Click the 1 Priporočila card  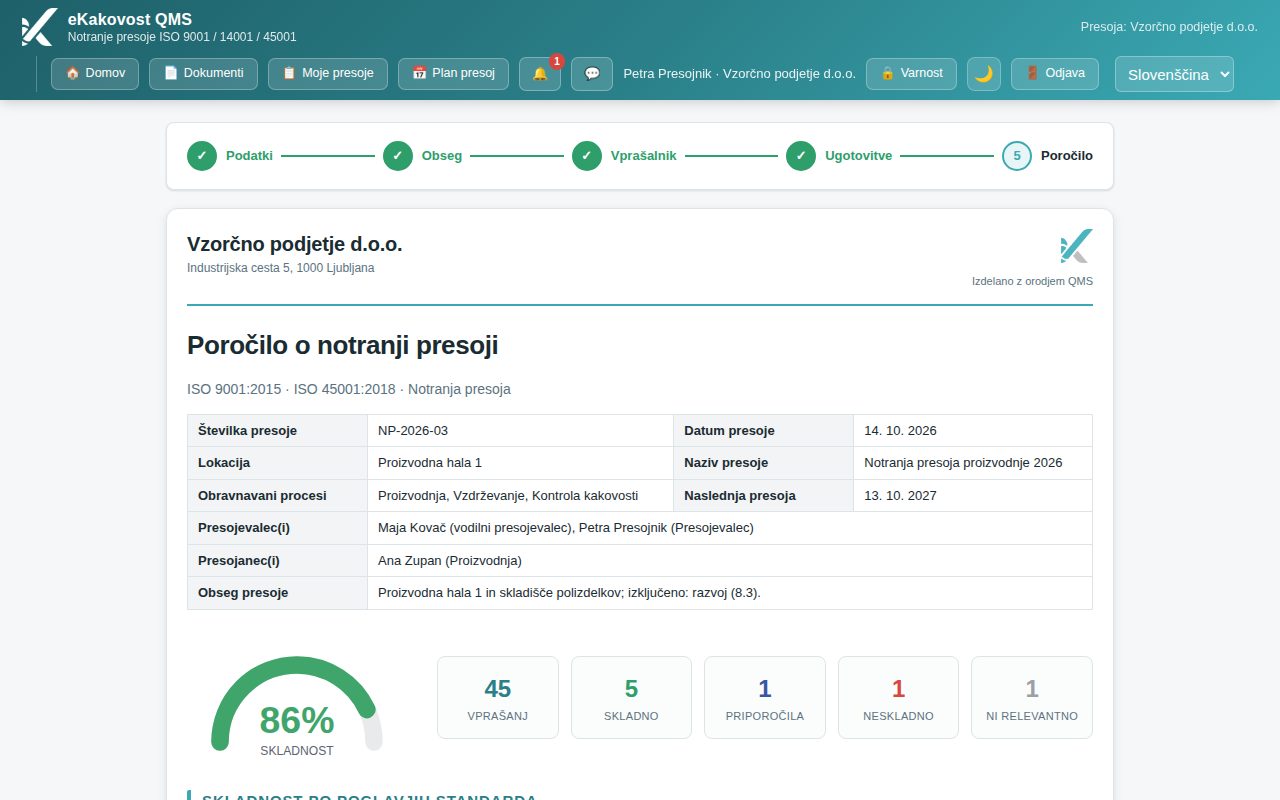tap(765, 698)
